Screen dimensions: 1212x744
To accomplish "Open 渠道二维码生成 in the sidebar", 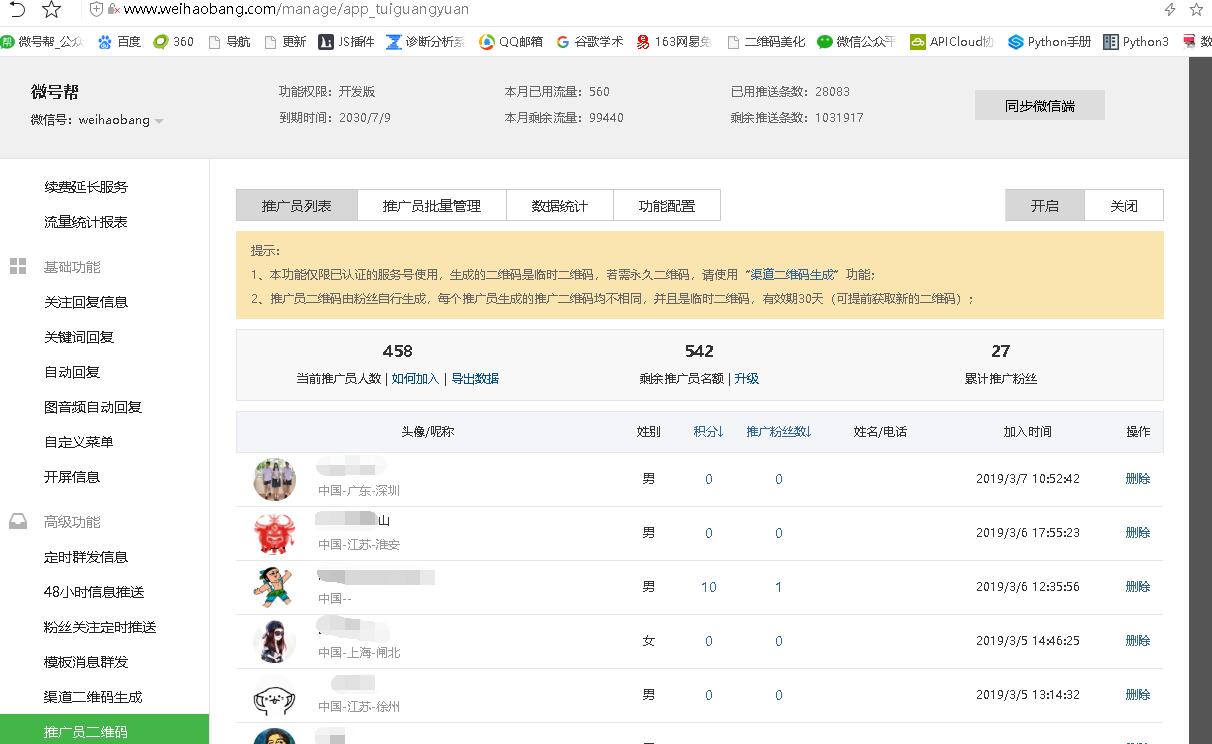I will point(93,697).
